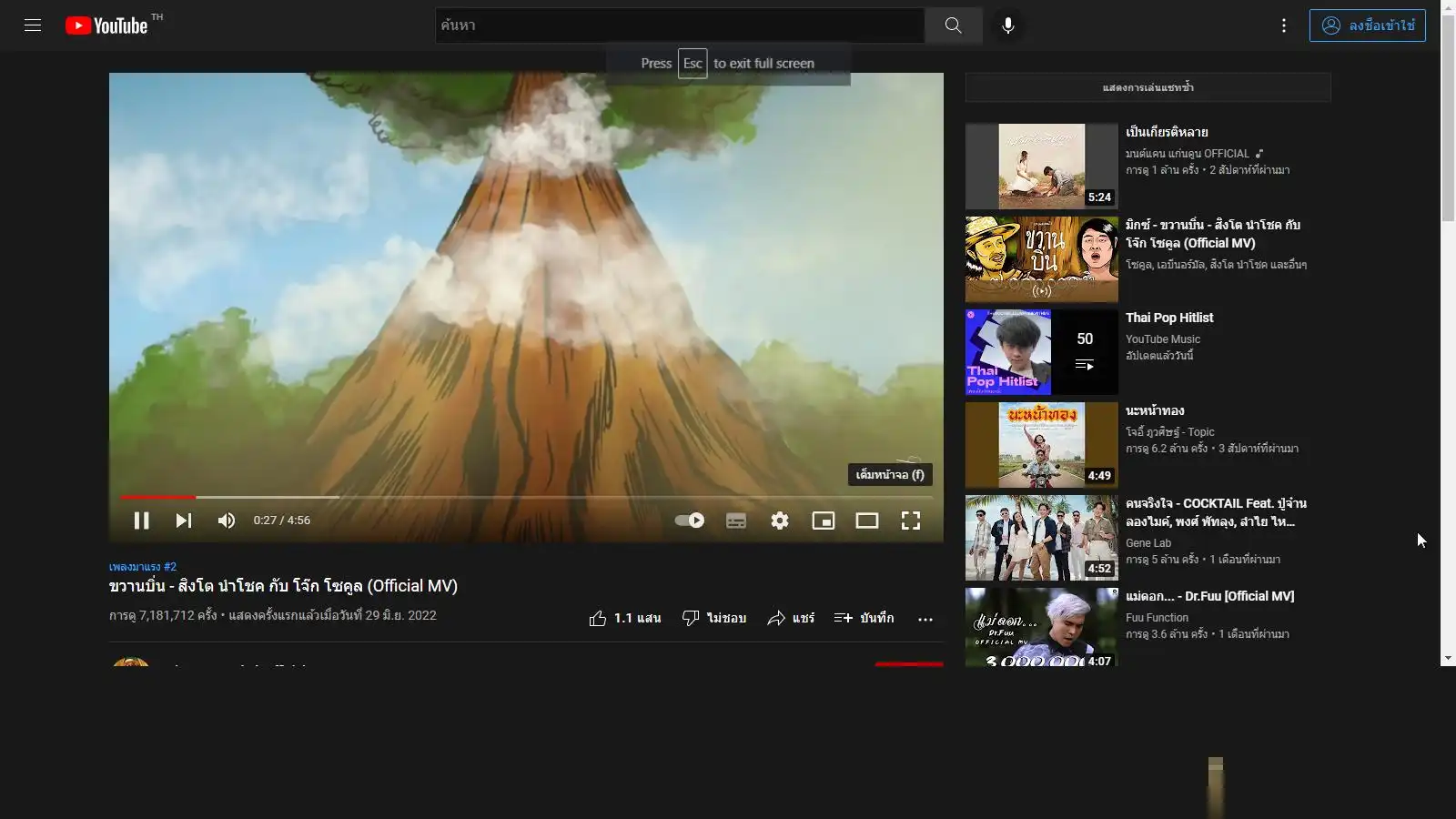Open the นะหน้าทอง video thumbnail

pyautogui.click(x=1042, y=445)
